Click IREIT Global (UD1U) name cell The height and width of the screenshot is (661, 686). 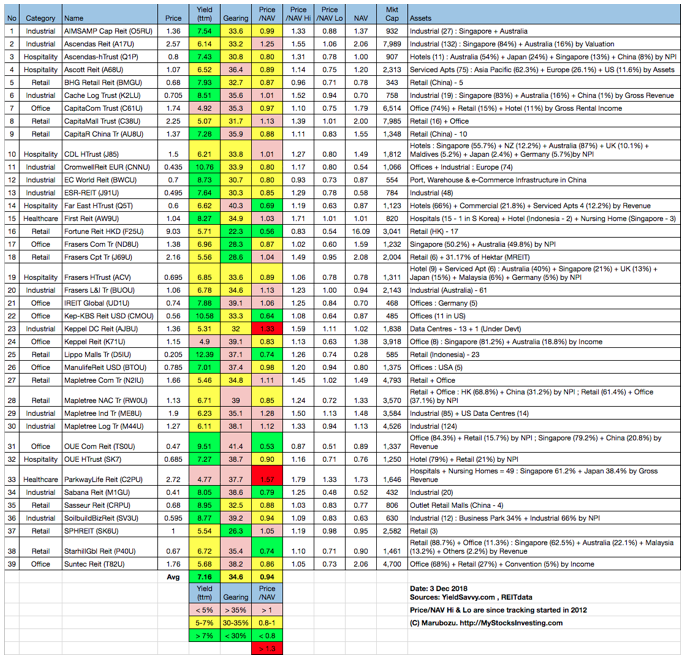pyautogui.click(x=110, y=303)
